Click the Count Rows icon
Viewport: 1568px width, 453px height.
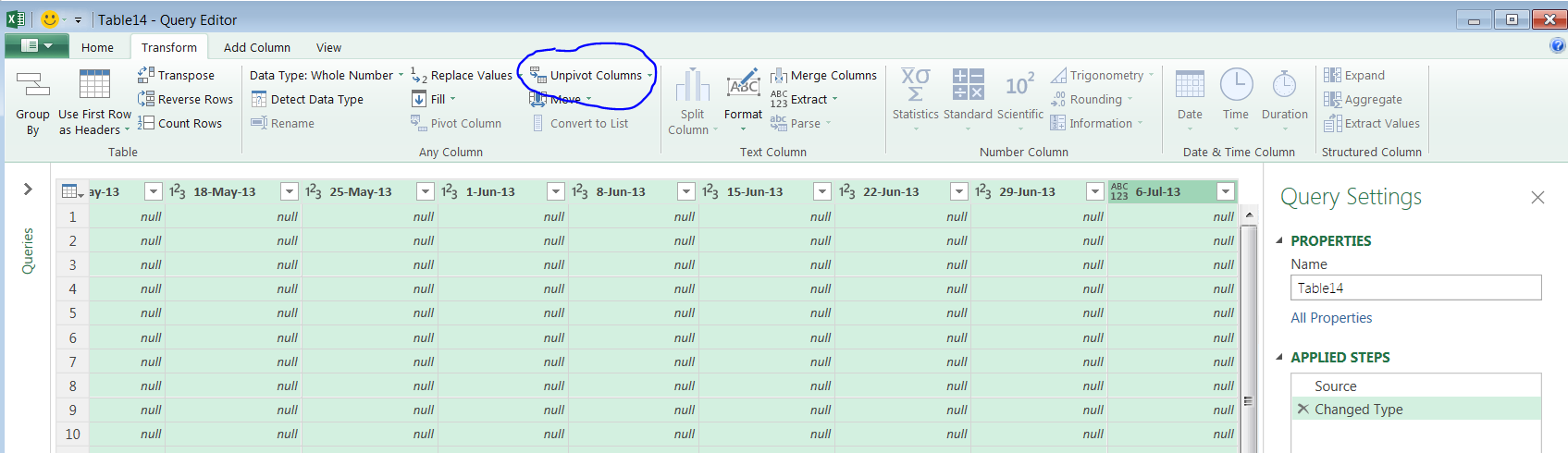click(146, 123)
